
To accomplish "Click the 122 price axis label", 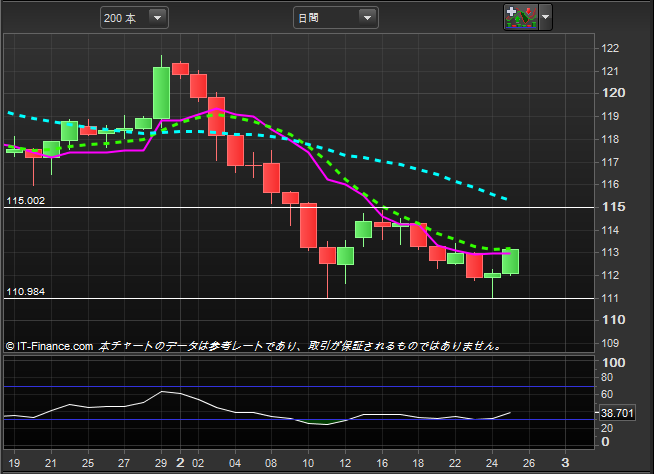I will (x=610, y=48).
